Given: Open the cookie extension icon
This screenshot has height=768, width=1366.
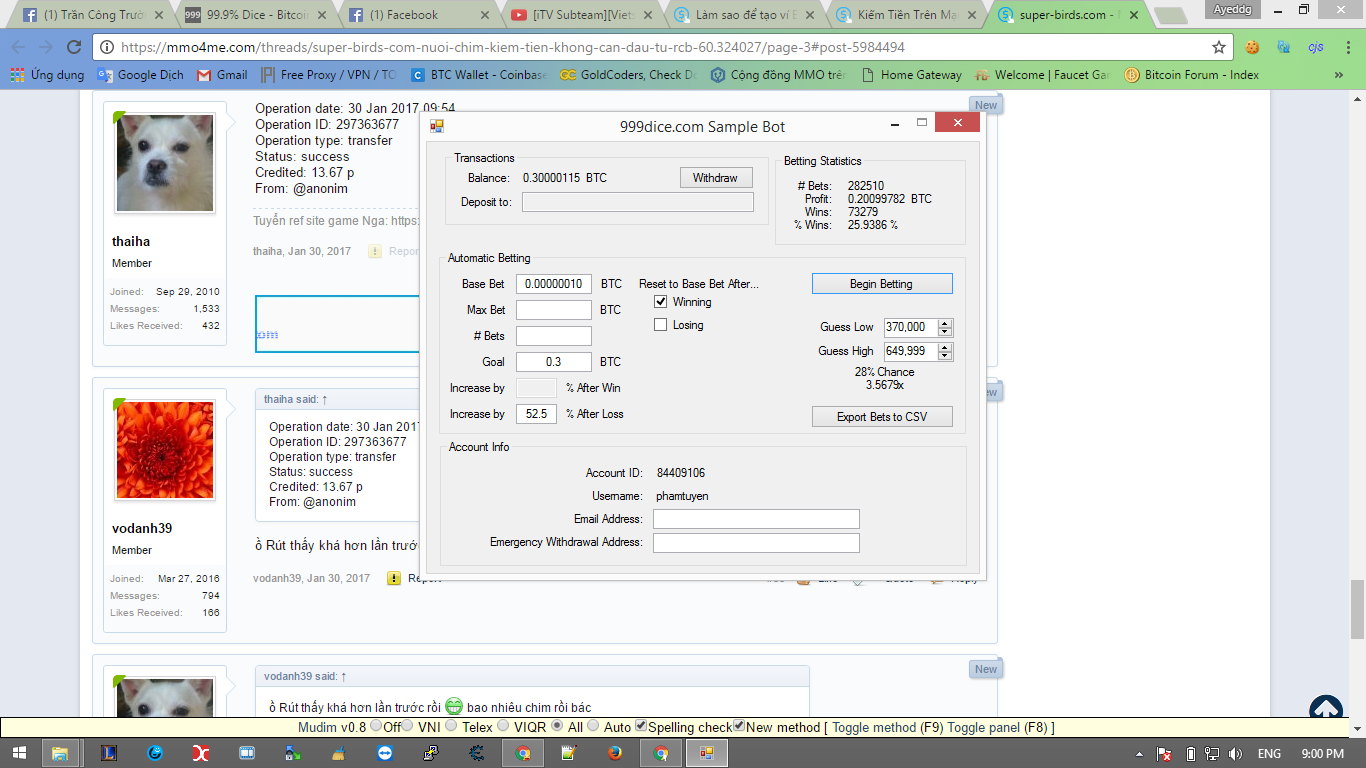Looking at the screenshot, I should pyautogui.click(x=1252, y=47).
